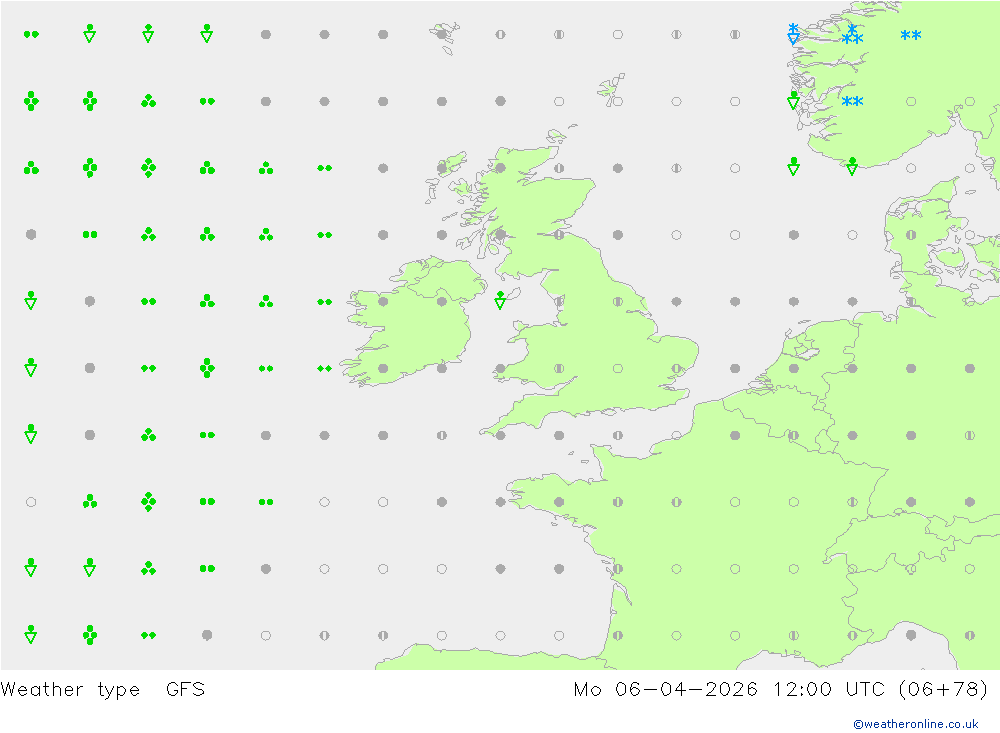The width and height of the screenshot is (1000, 733).
Task: Click the triple blue snowflake symbol over Norway
Action: point(852,34)
